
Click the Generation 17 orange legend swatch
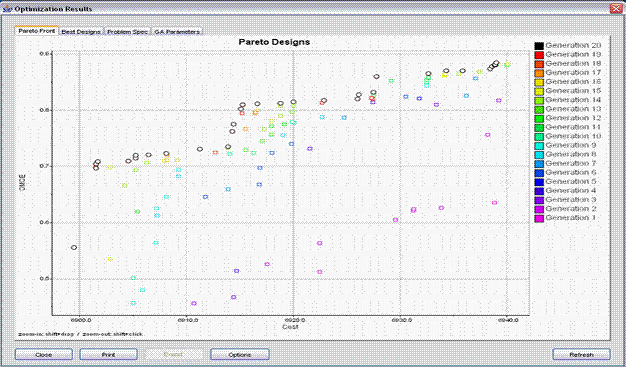(539, 73)
